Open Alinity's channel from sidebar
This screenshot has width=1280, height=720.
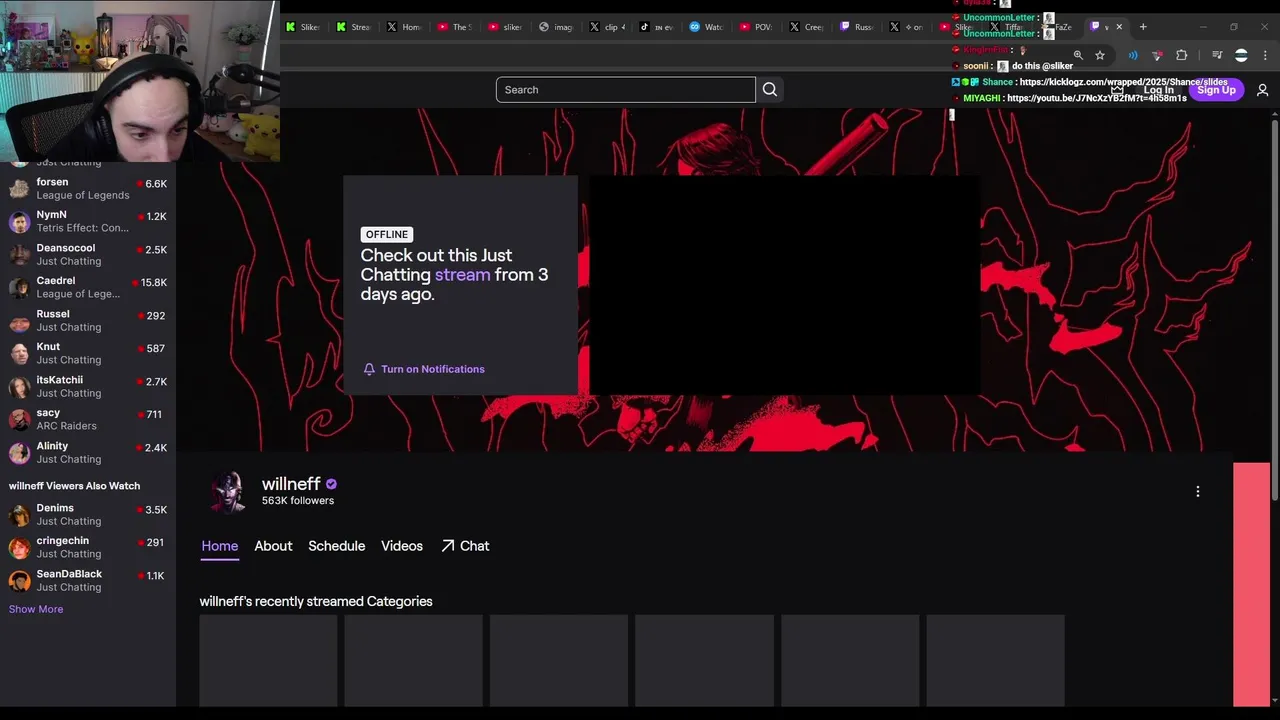[x=88, y=452]
